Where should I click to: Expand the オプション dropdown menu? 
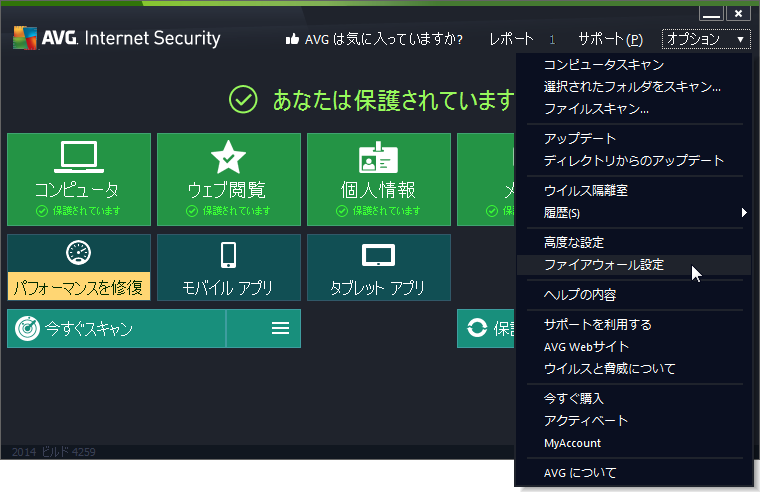click(705, 39)
